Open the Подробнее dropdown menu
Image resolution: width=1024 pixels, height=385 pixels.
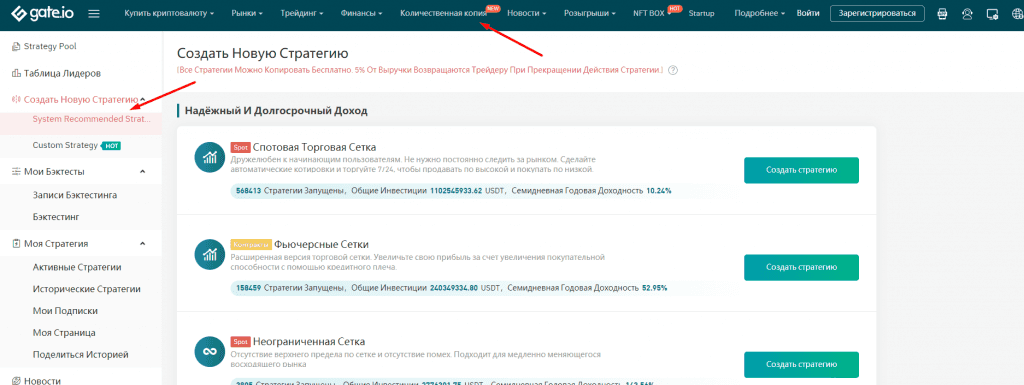tap(760, 13)
